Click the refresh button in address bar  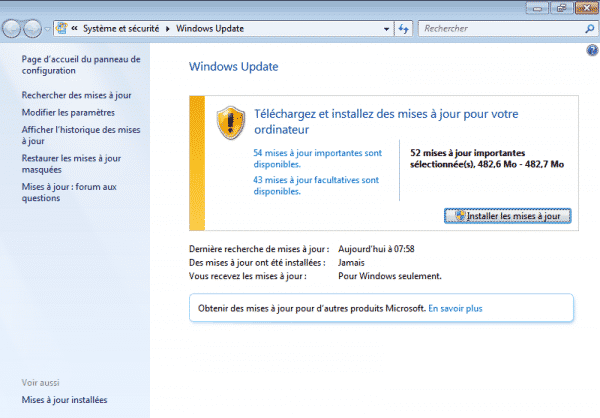click(x=404, y=29)
